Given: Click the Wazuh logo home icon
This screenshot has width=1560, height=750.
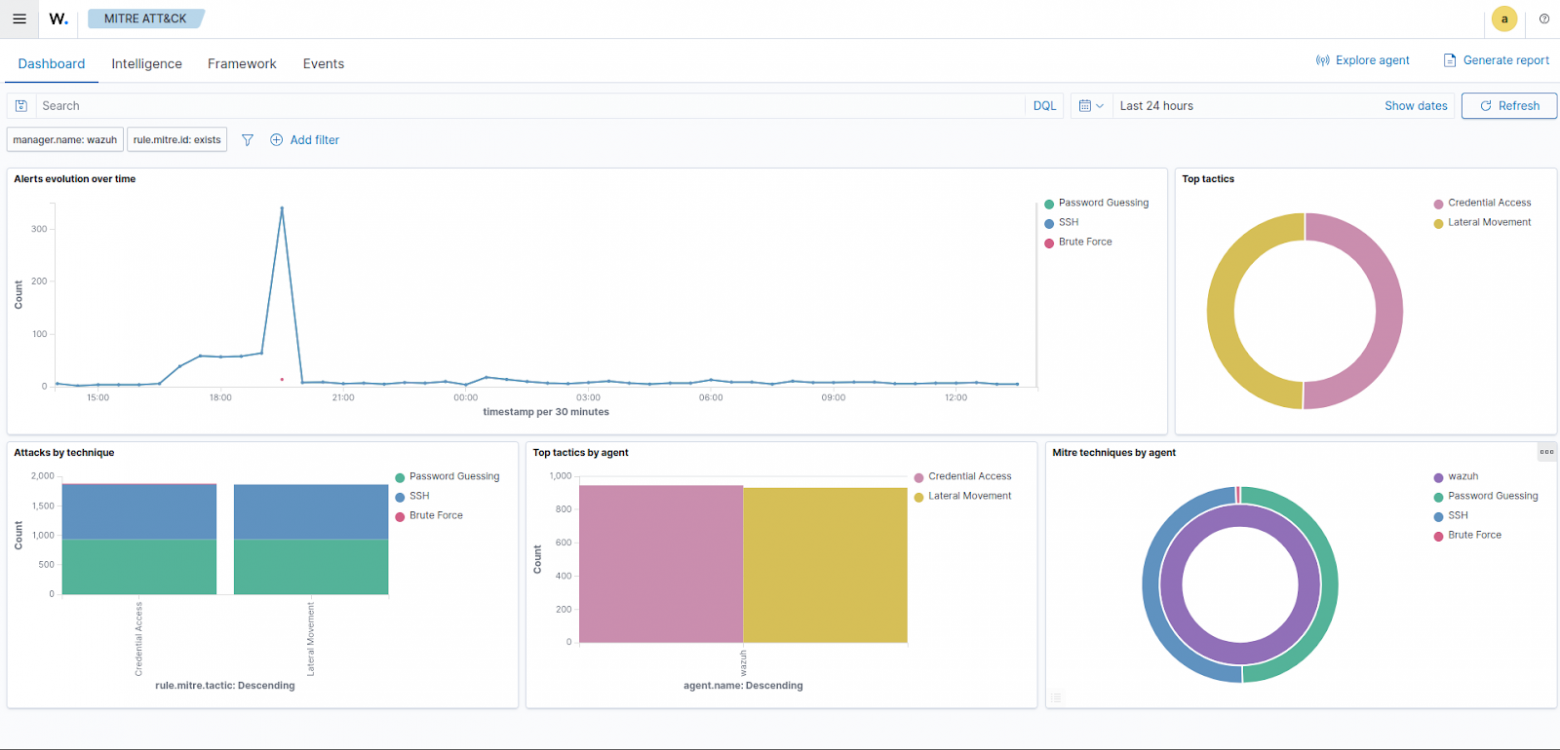Looking at the screenshot, I should [x=59, y=19].
